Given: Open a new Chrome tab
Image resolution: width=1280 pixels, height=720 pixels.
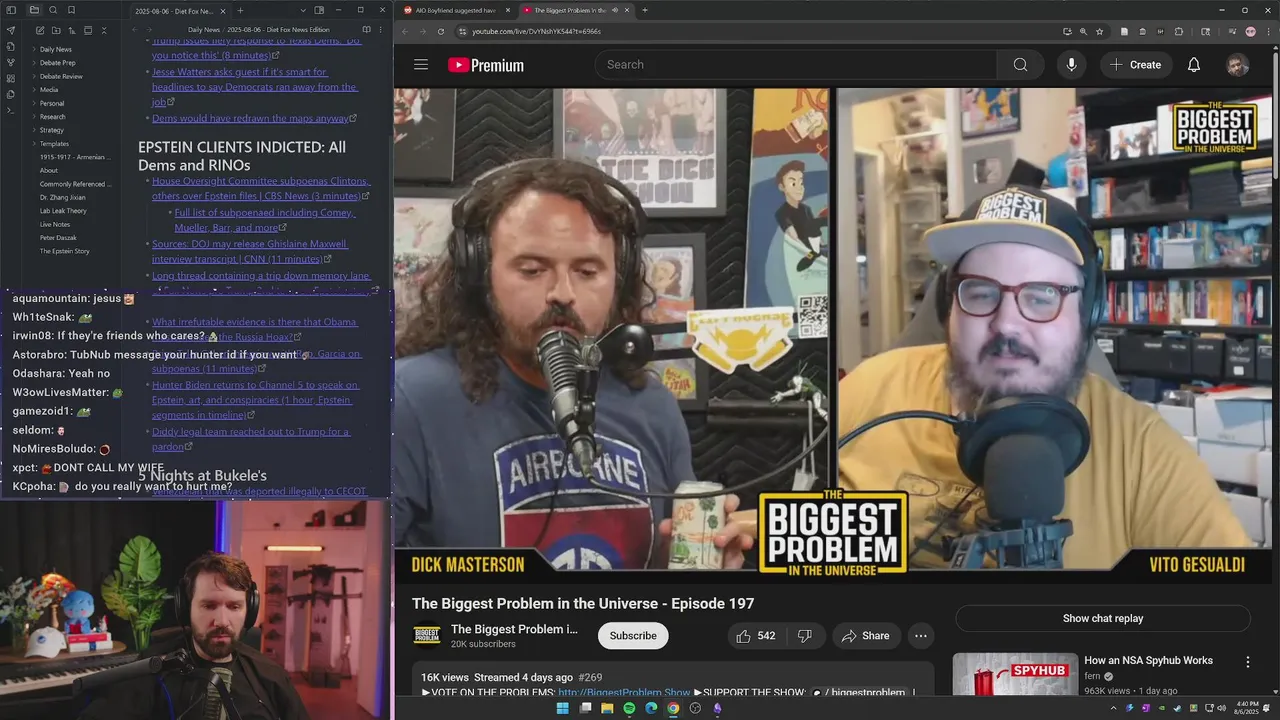Looking at the screenshot, I should [x=645, y=10].
